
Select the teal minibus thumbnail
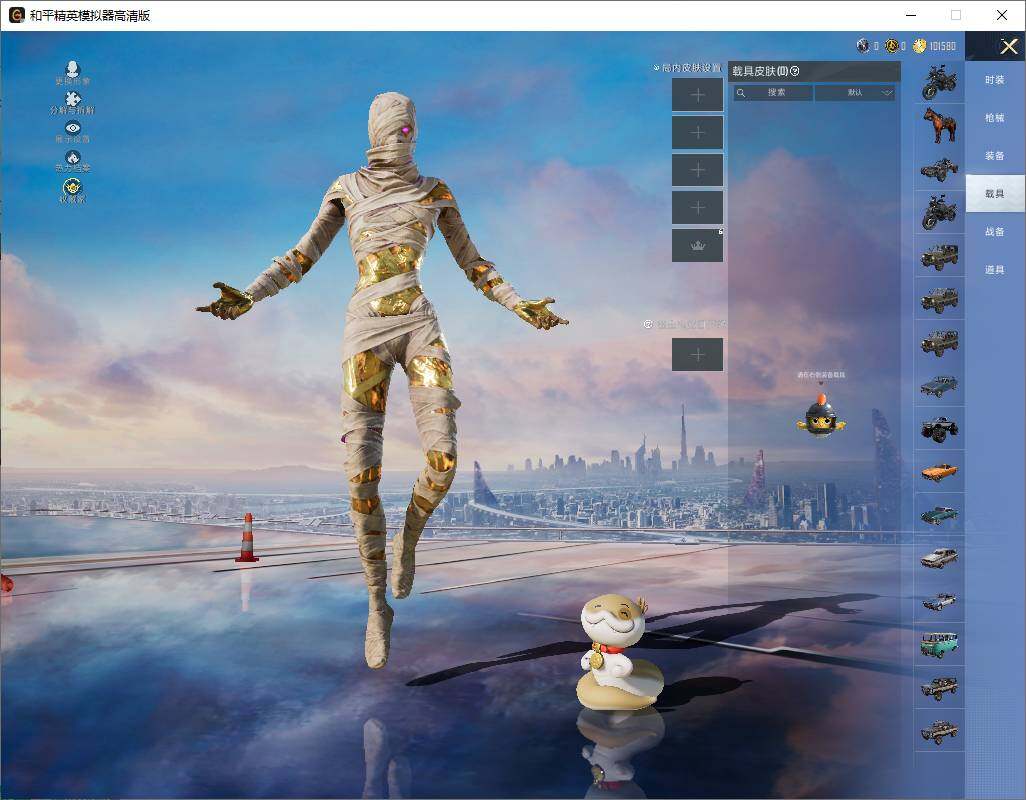[x=940, y=644]
